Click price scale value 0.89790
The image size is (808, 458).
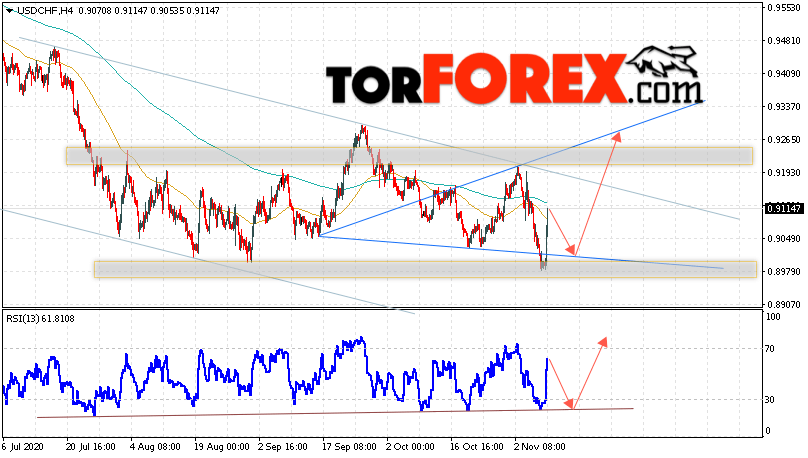784,272
